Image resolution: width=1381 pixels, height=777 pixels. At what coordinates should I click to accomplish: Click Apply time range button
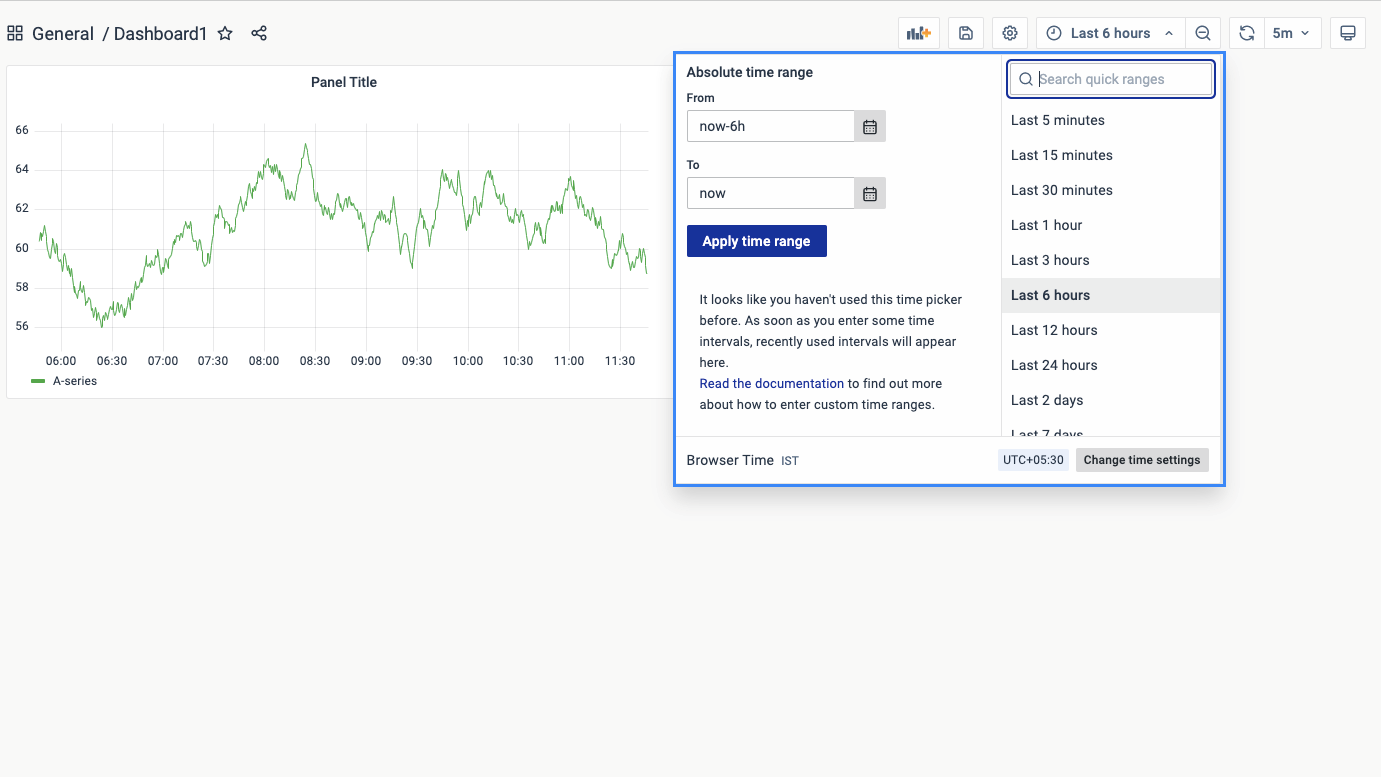756,241
